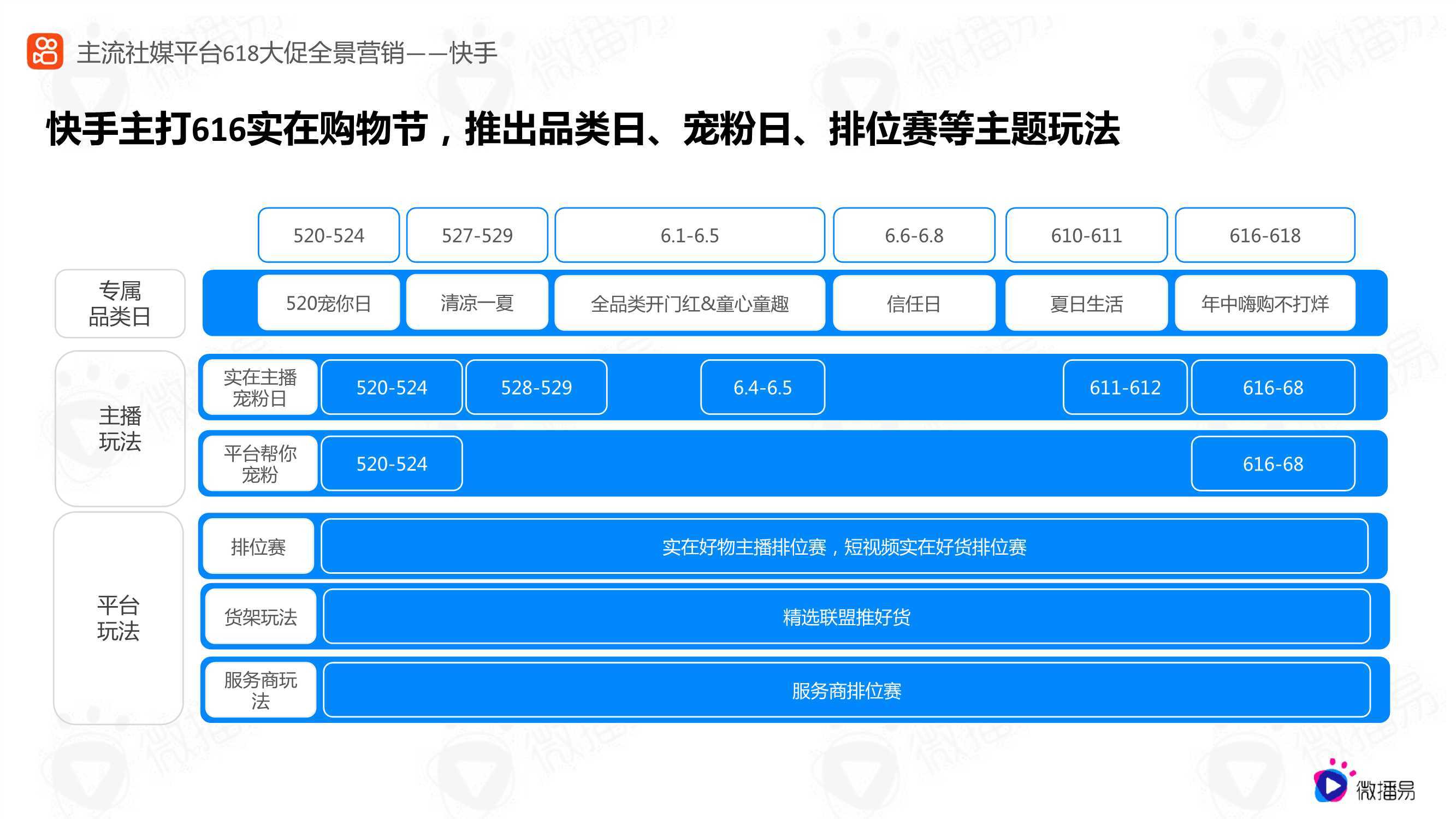Click 520-524 in the 实在主播宠粉日 row

coord(392,387)
